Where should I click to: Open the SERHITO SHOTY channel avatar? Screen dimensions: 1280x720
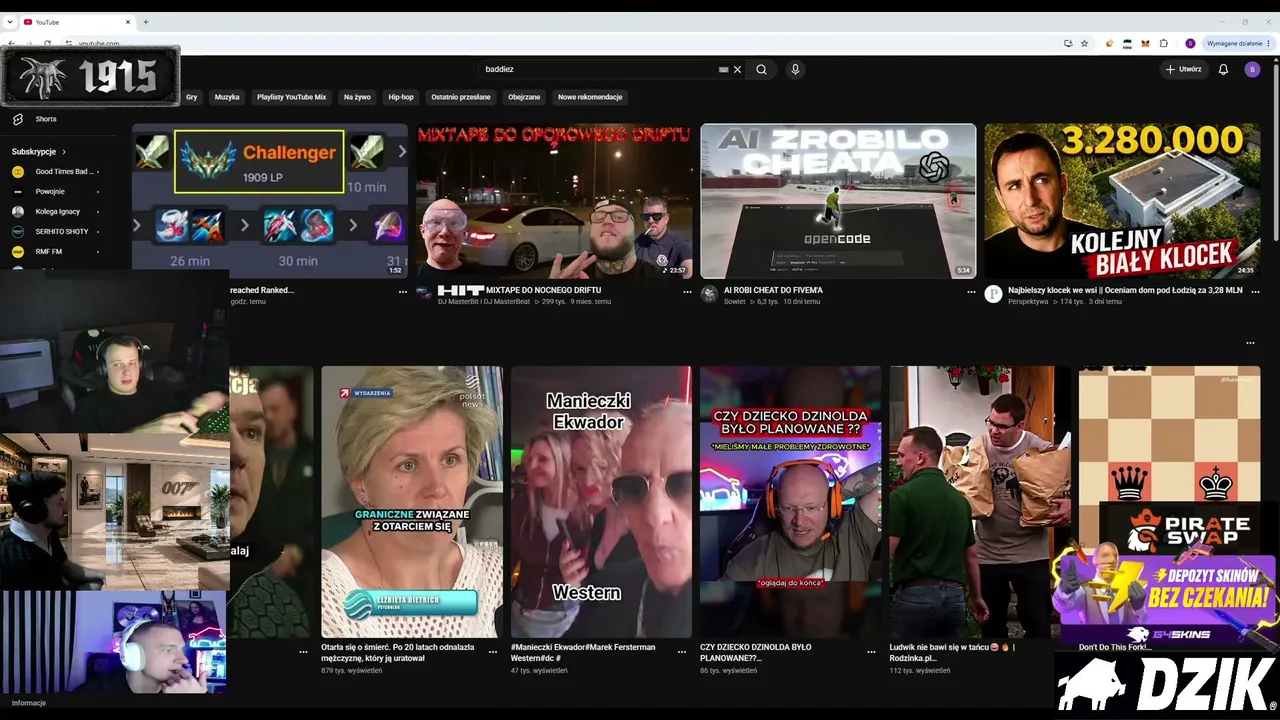(x=17, y=232)
